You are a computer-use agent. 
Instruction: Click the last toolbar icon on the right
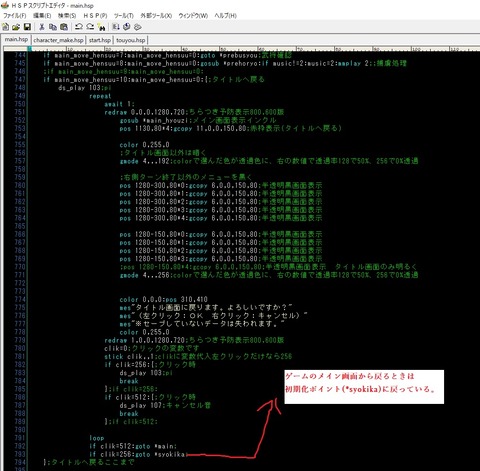(x=138, y=27)
